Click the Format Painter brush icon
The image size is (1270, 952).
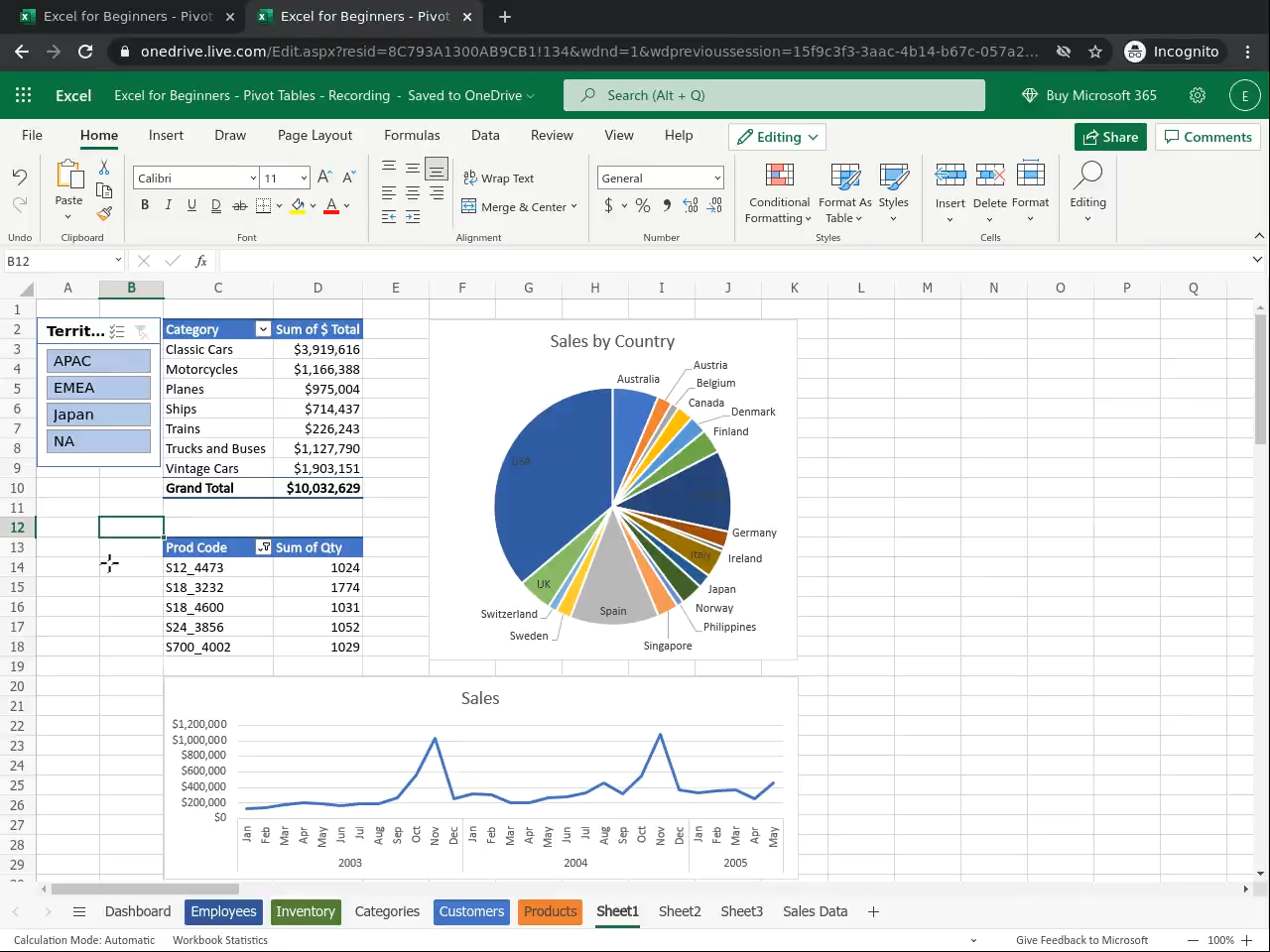click(104, 213)
